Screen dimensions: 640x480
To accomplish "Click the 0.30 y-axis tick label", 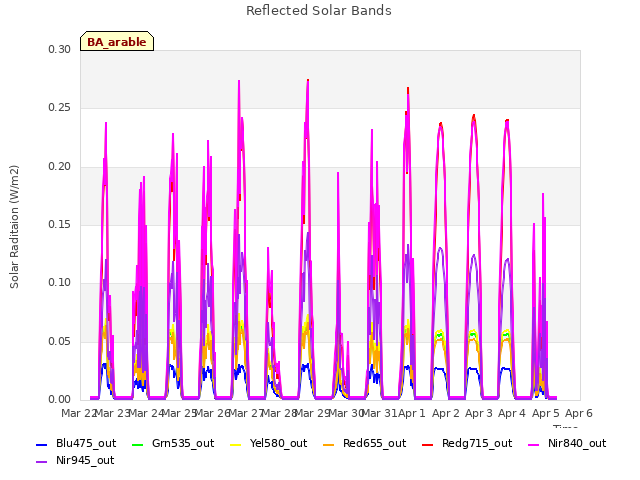I will pyautogui.click(x=60, y=49).
